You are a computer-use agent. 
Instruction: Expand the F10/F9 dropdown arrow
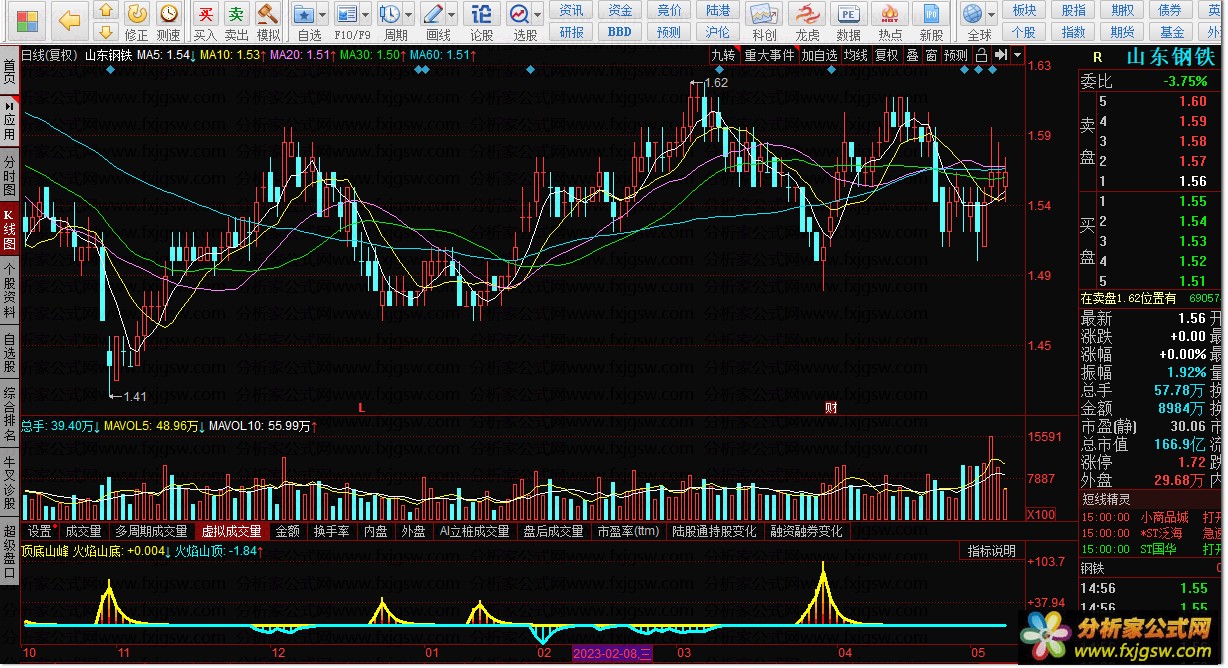click(364, 14)
